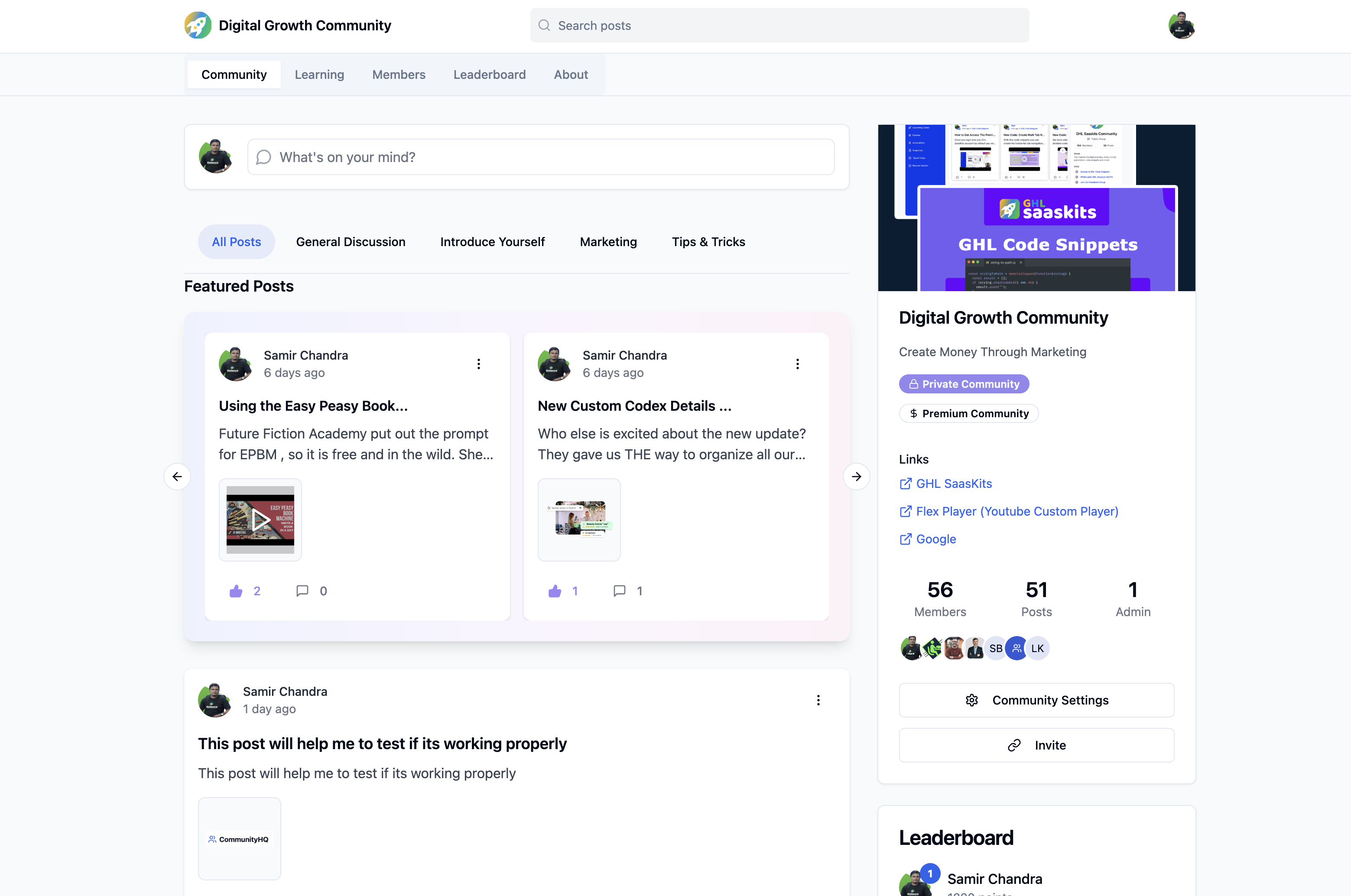Open comments on the New Custom Codex post
Screen dimensions: 1351x896
pyautogui.click(x=620, y=591)
